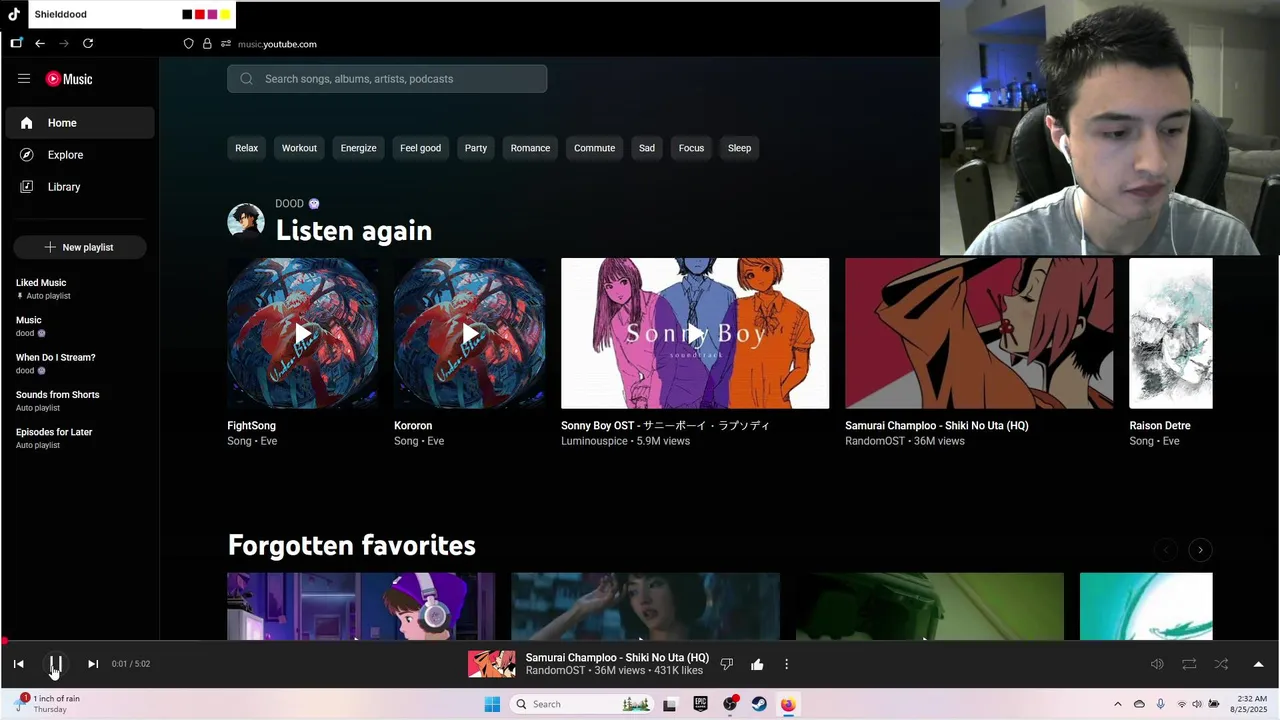1280x720 pixels.
Task: Open the Home section in sidebar
Action: coord(80,123)
